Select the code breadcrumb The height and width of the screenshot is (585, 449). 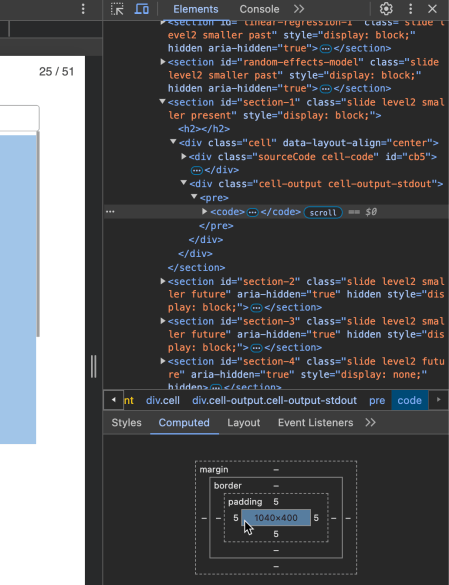(409, 400)
